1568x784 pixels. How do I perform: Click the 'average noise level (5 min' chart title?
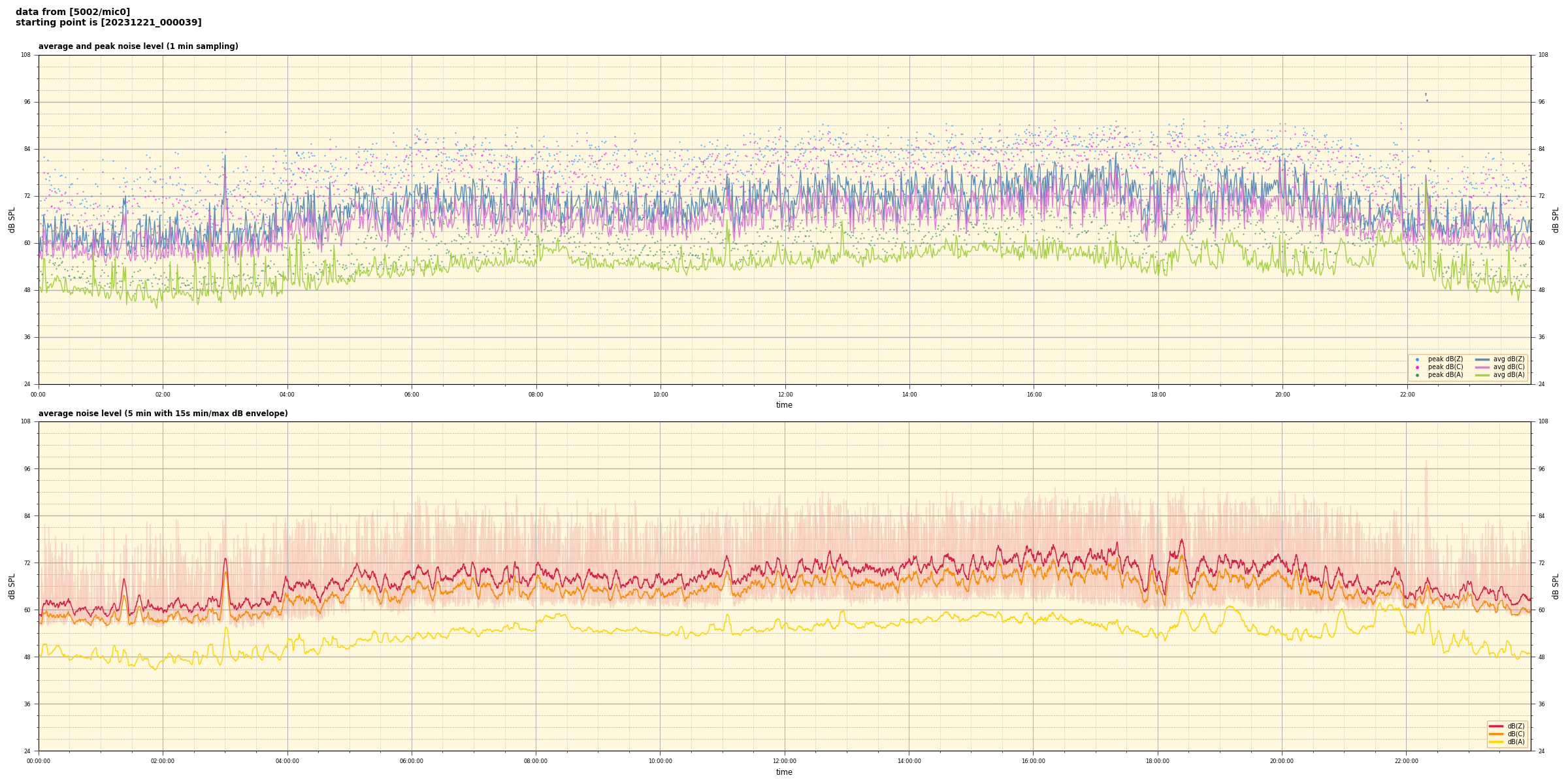pyautogui.click(x=163, y=414)
